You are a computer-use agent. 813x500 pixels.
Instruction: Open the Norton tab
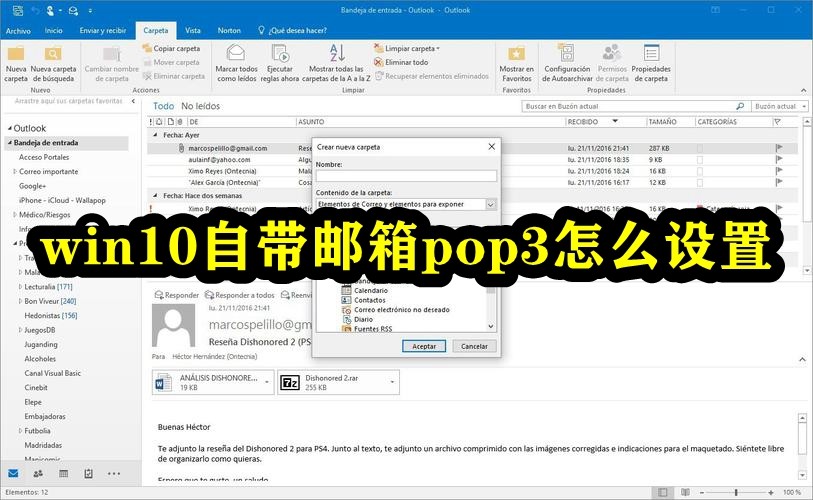pos(229,31)
